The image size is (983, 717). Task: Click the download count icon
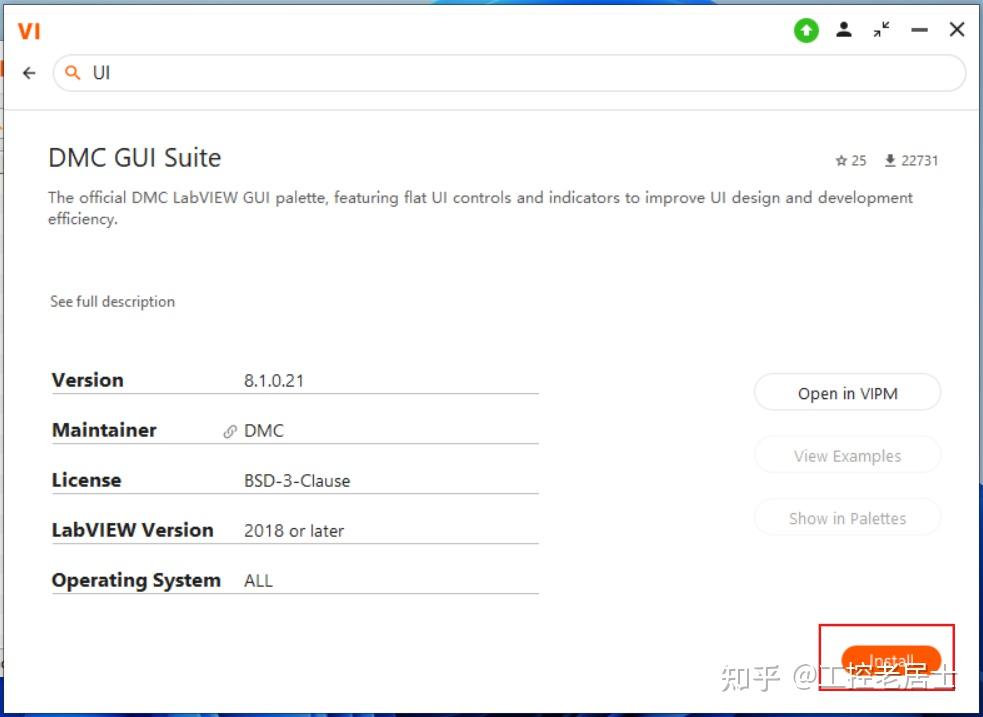coord(890,161)
